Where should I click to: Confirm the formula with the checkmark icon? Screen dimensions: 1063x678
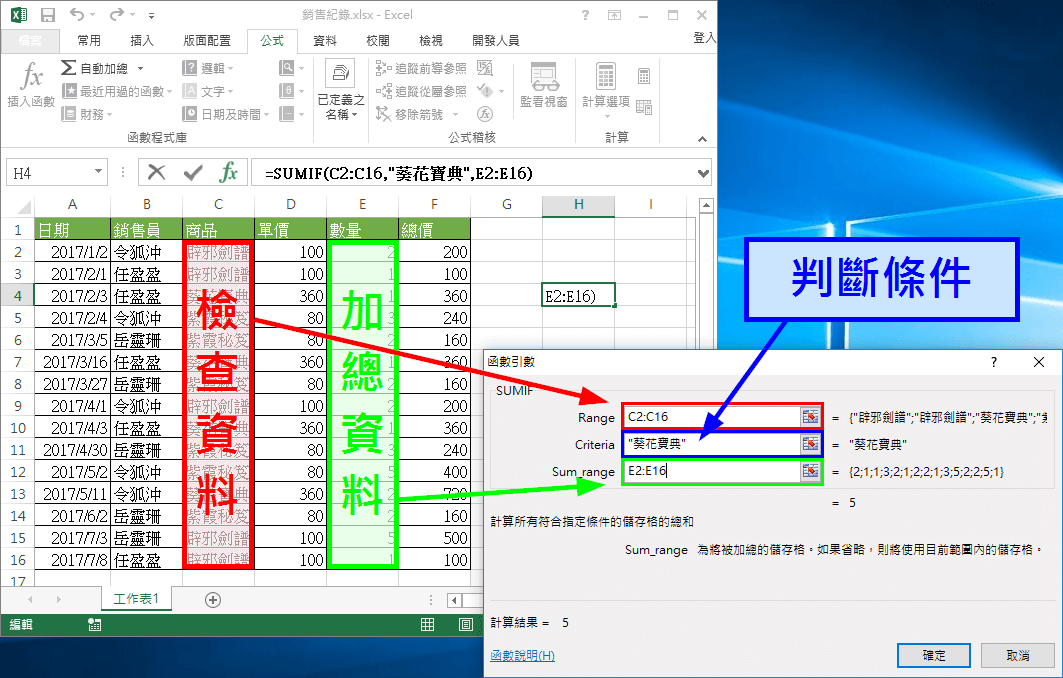pyautogui.click(x=191, y=173)
